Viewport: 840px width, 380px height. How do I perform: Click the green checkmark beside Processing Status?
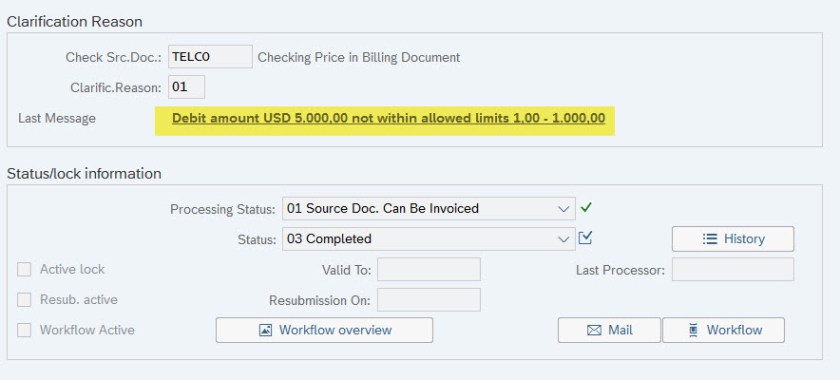[586, 207]
